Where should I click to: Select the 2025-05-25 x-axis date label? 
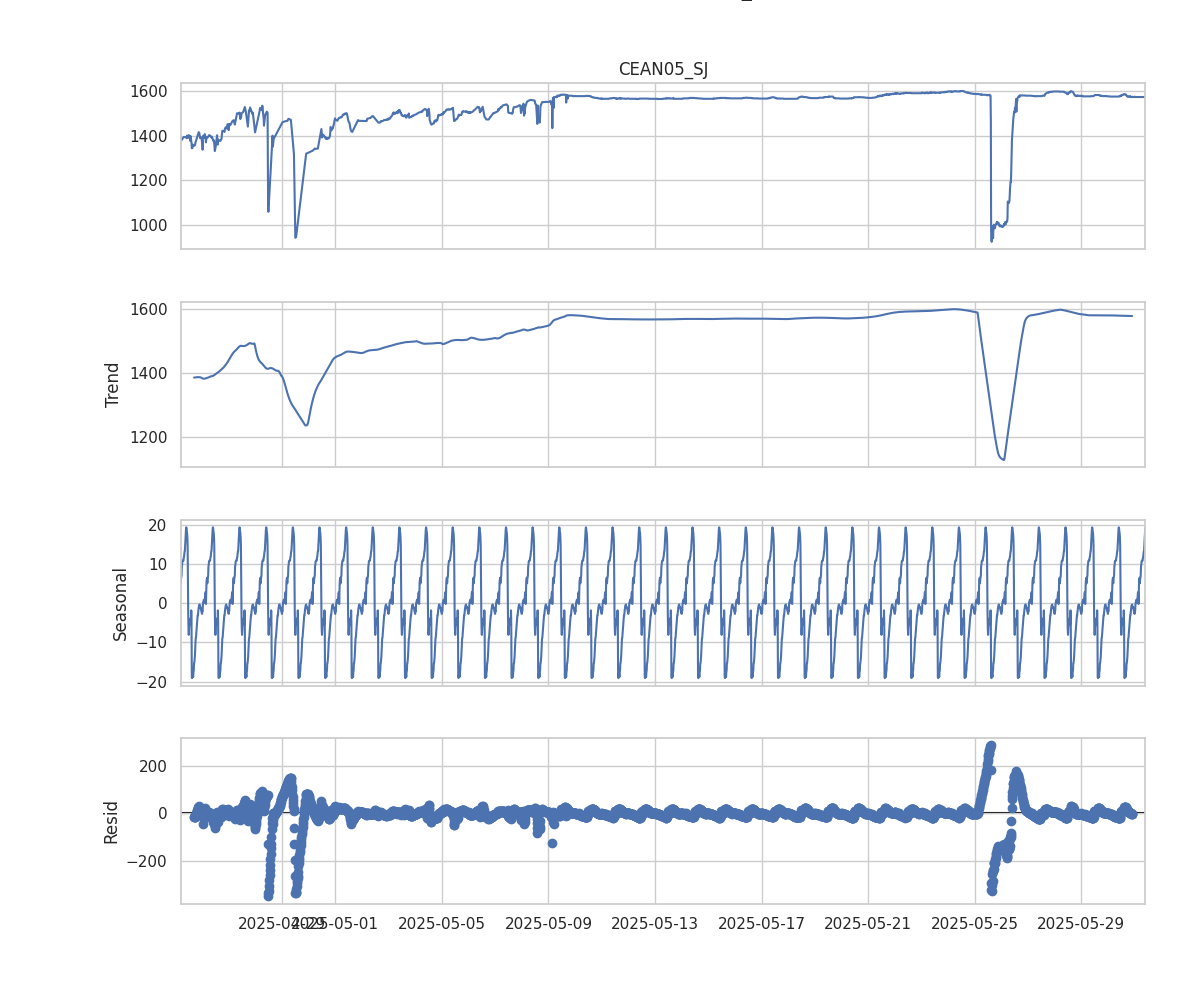tap(975, 923)
